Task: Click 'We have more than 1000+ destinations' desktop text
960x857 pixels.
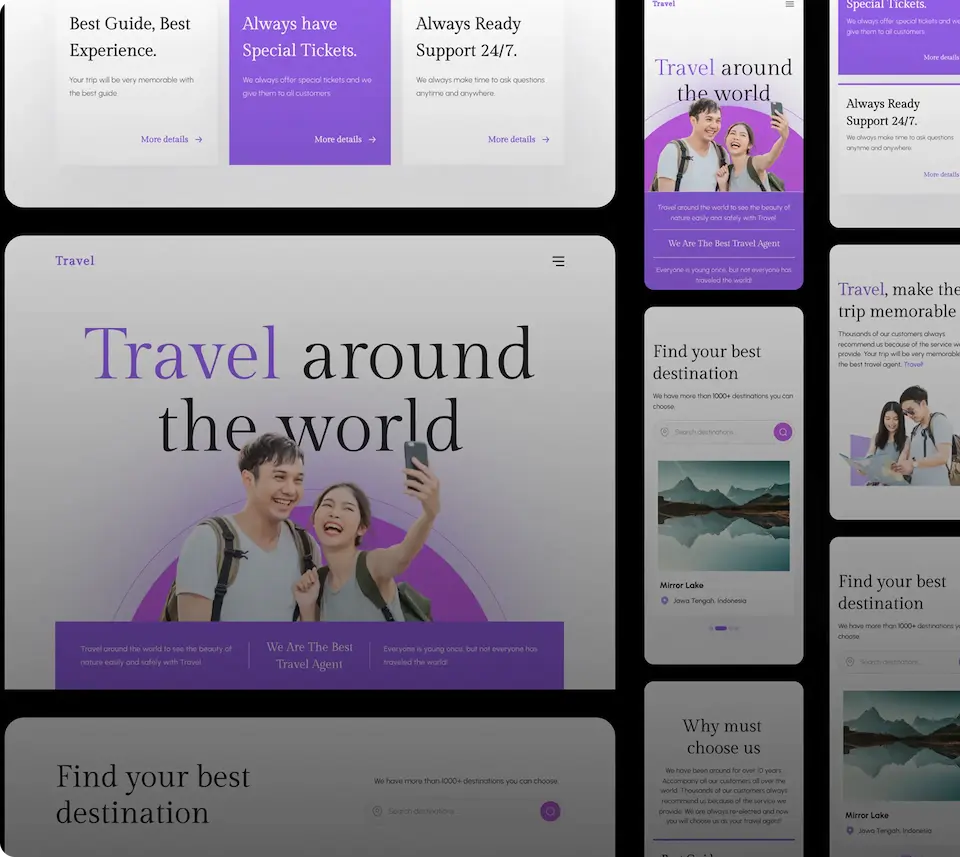Action: (x=465, y=781)
